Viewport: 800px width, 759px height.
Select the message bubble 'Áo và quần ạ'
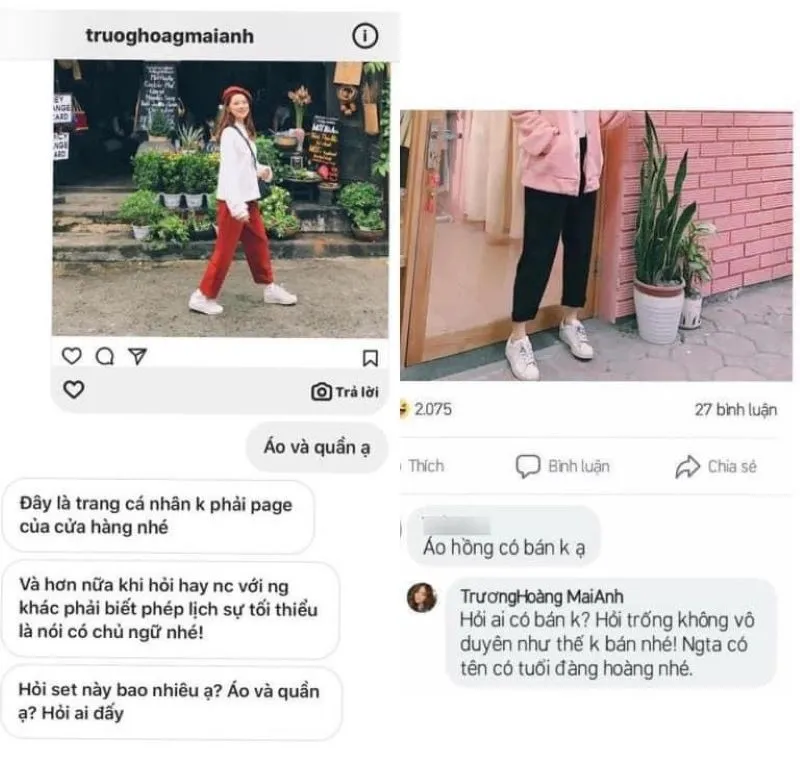click(317, 447)
